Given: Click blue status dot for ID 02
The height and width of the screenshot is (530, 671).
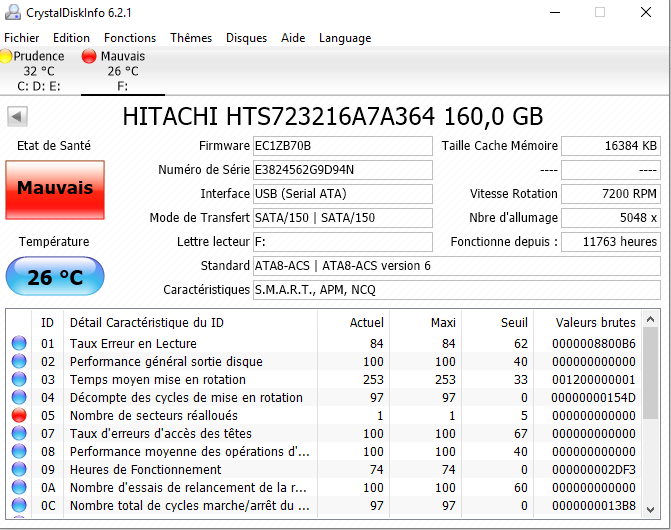Looking at the screenshot, I should point(19,361).
